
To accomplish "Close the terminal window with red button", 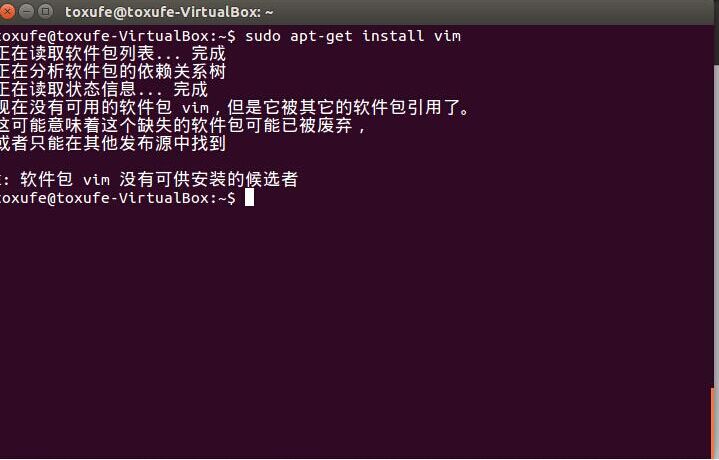I will pos(6,11).
